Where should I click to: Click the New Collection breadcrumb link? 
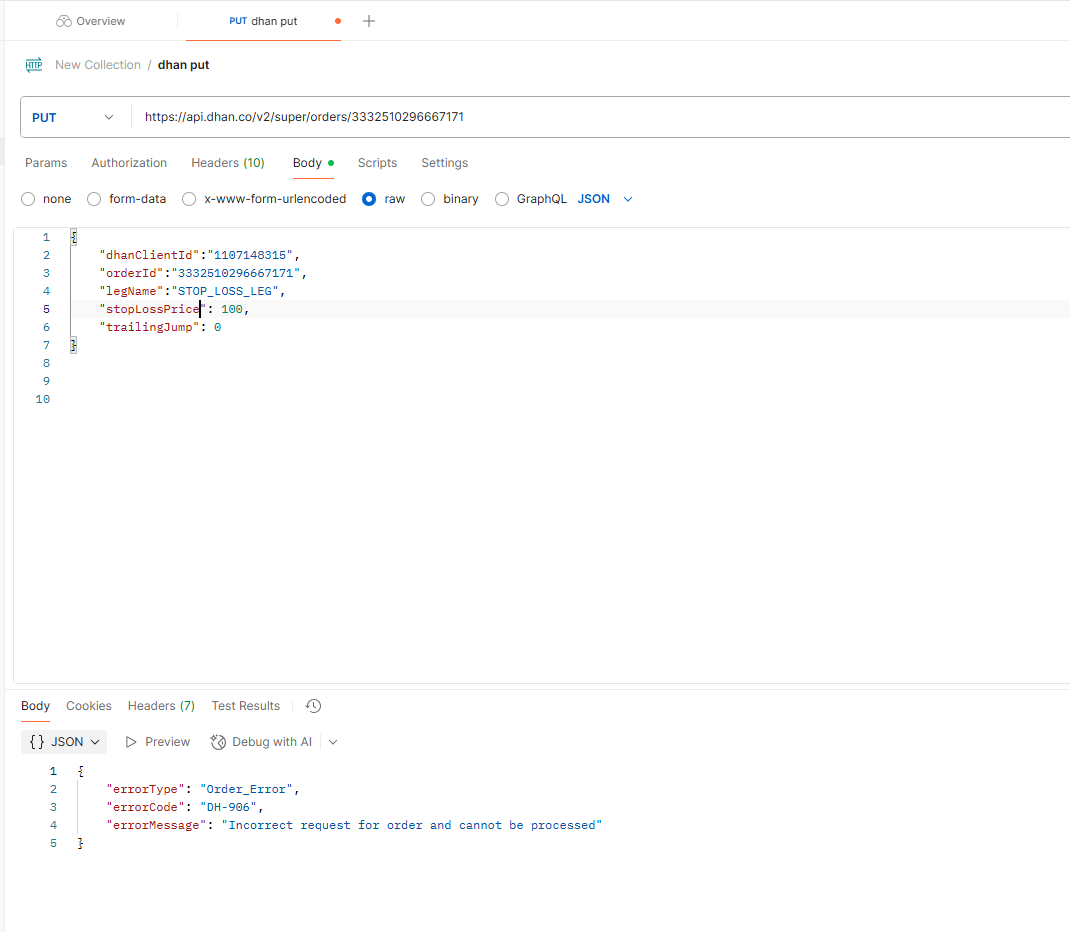coord(98,65)
